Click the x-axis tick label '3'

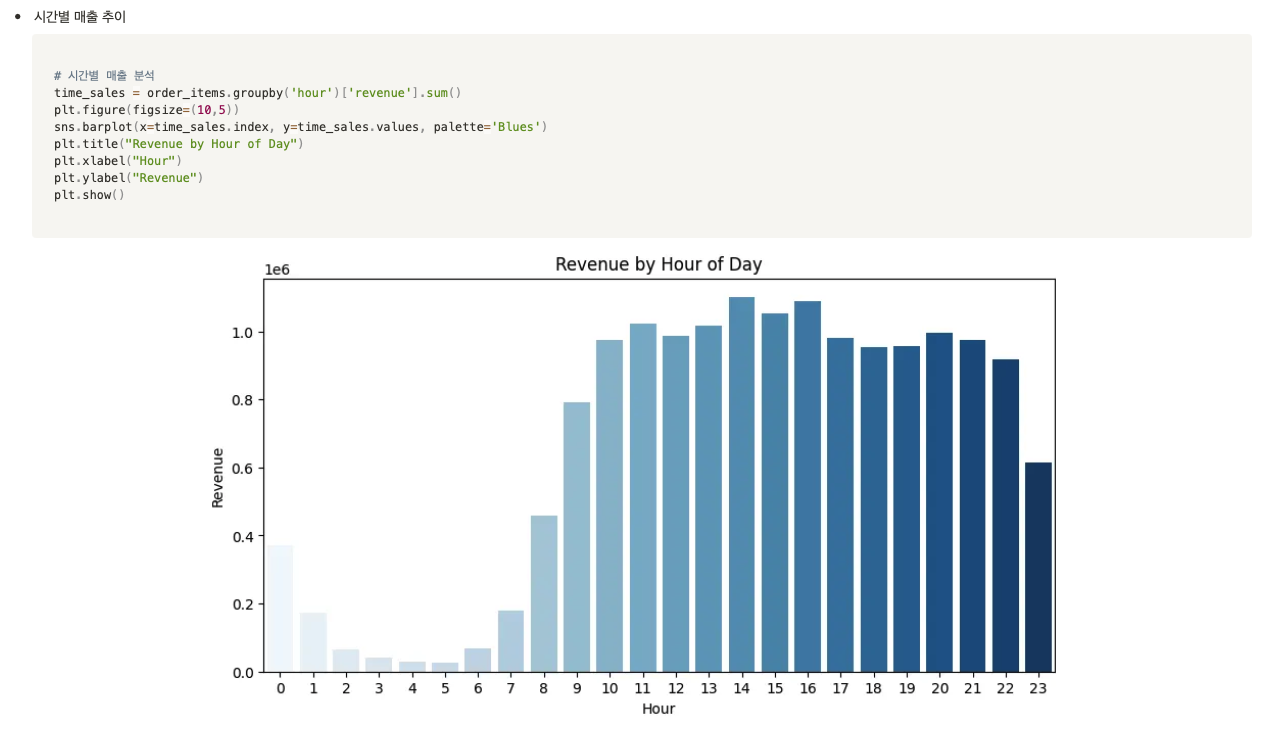point(379,689)
